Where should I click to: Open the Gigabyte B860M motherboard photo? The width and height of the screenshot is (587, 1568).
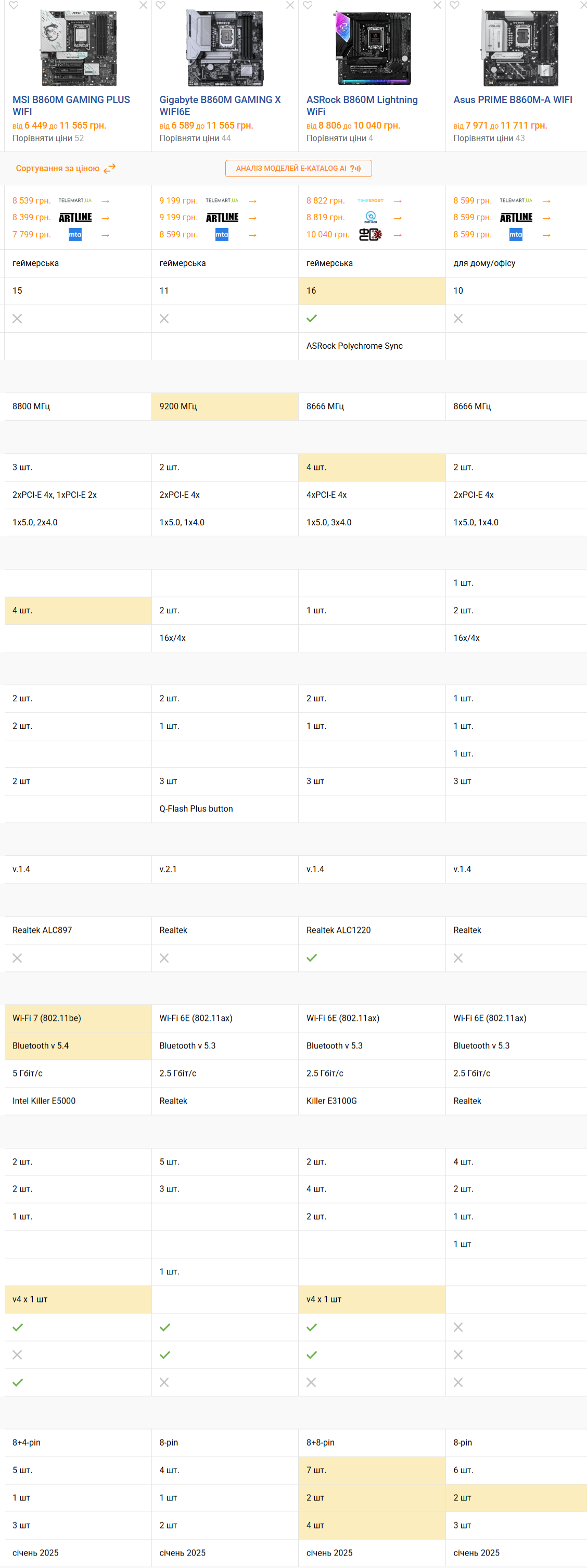click(225, 48)
